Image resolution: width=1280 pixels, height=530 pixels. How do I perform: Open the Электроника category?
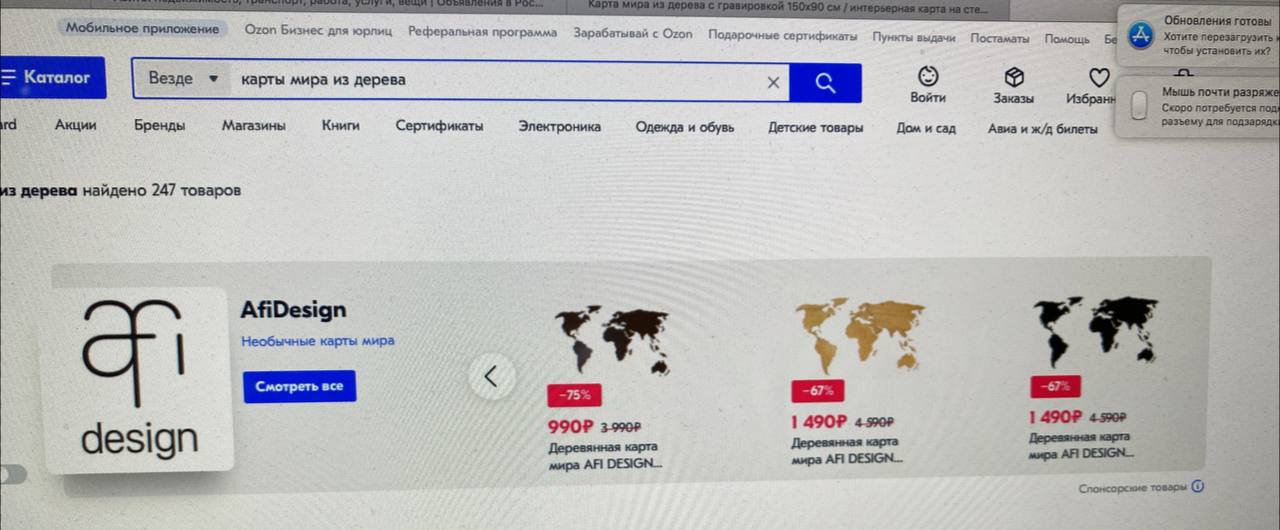(x=559, y=127)
